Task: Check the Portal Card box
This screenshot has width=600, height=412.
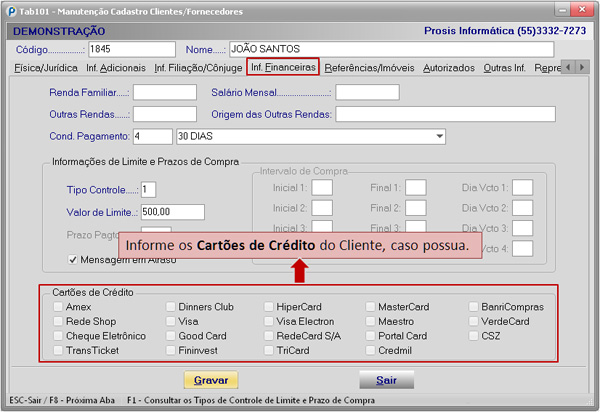Action: [x=370, y=336]
